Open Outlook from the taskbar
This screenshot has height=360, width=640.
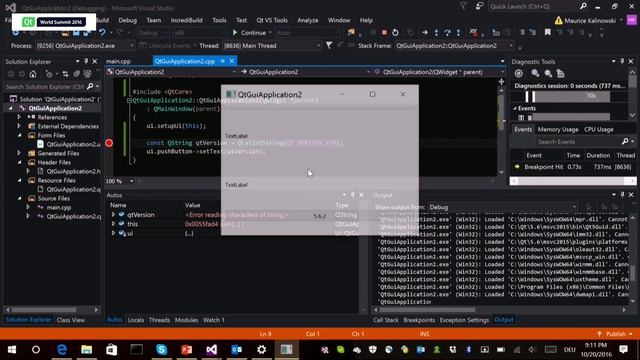(x=236, y=350)
